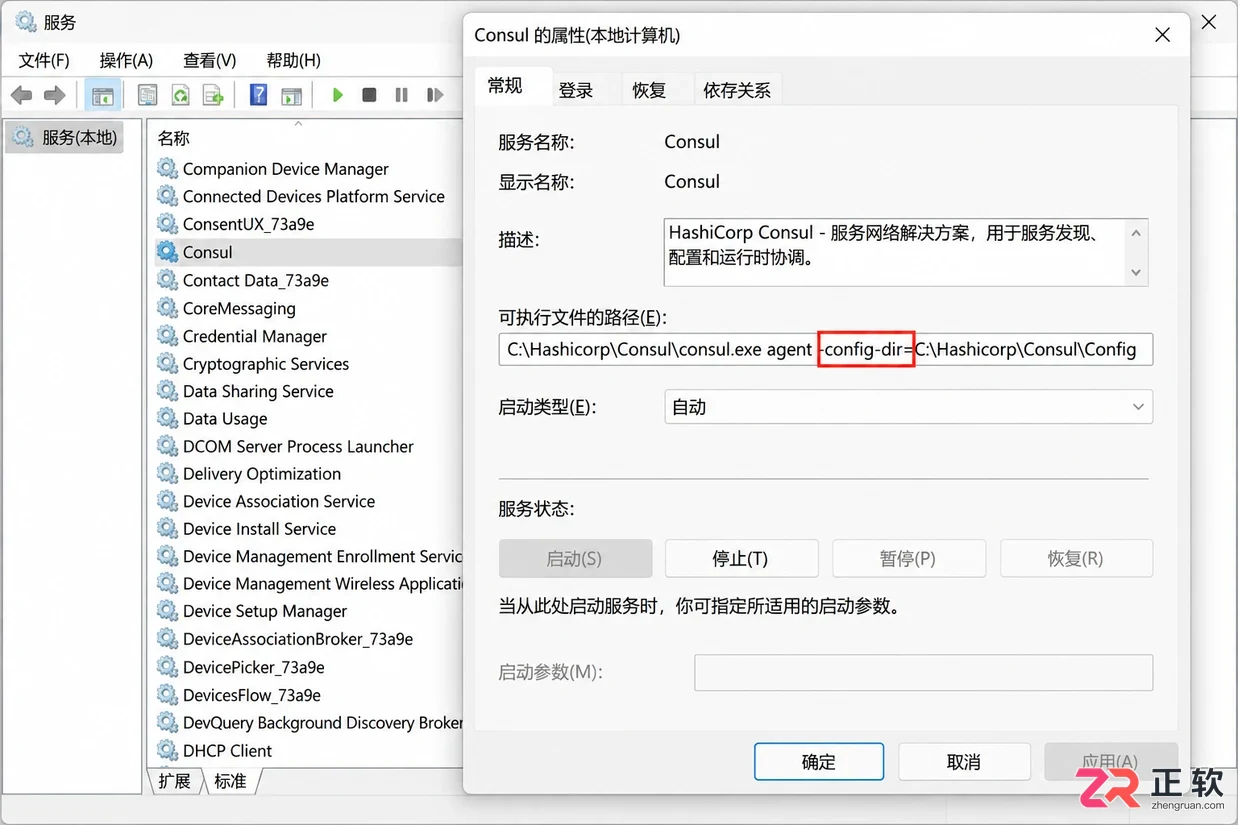Click the Restart Service toolbar icon
Viewport: 1238px width, 825px height.
[434, 95]
